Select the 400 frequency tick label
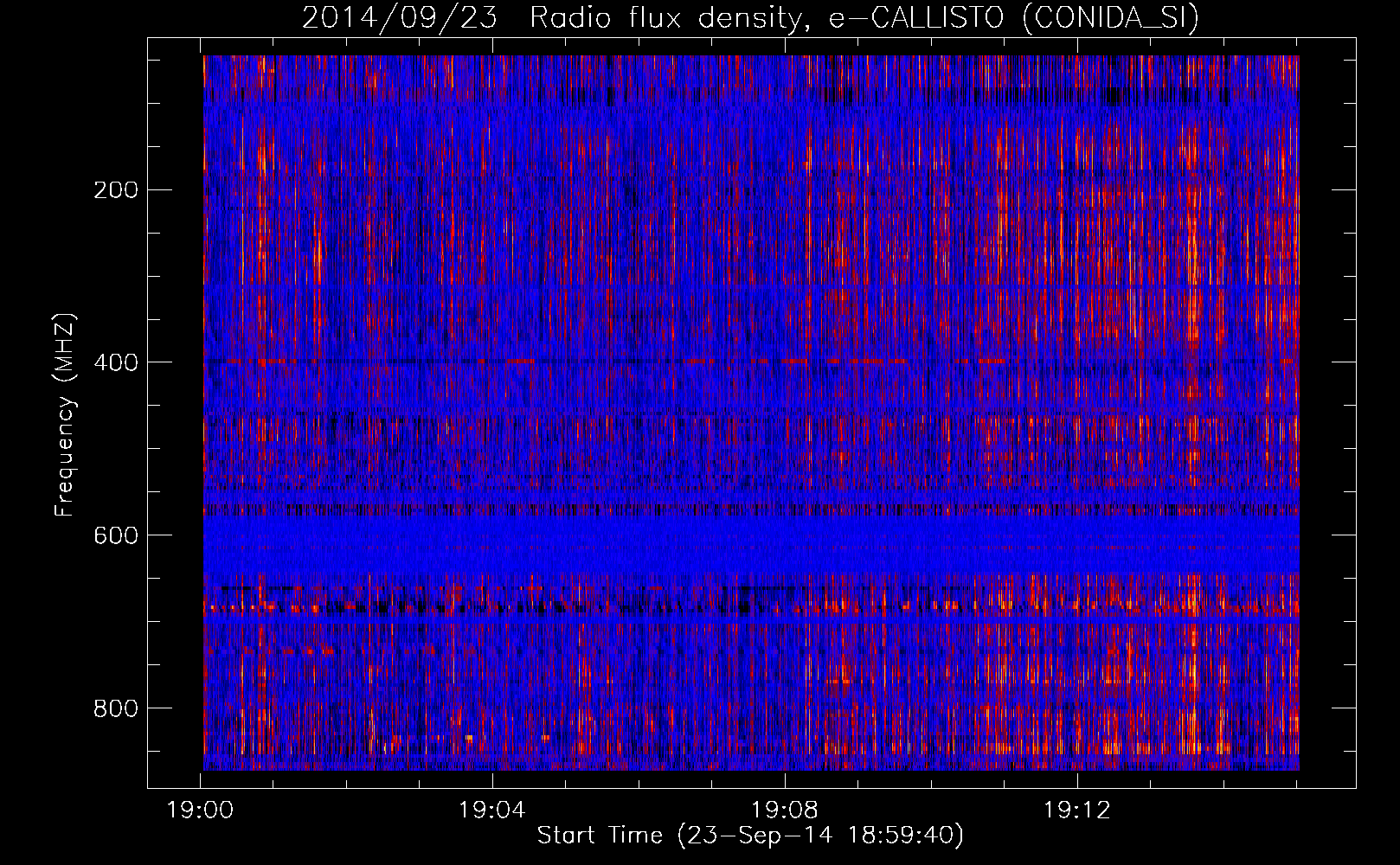This screenshot has height=865, width=1400. (115, 362)
